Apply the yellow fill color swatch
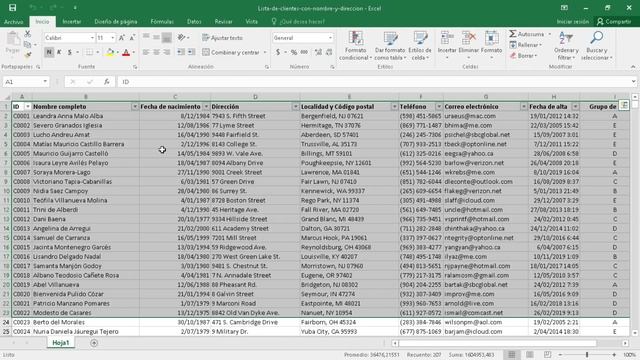The image size is (640, 360). point(110,52)
